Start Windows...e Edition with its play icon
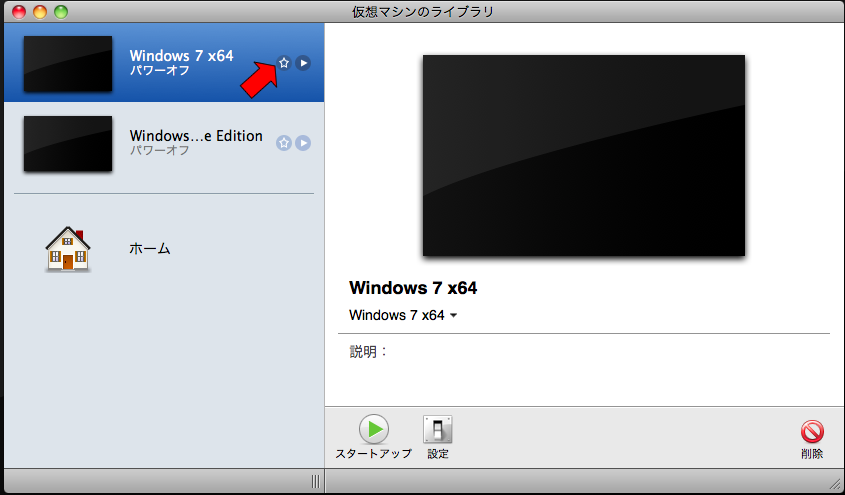 [x=303, y=143]
